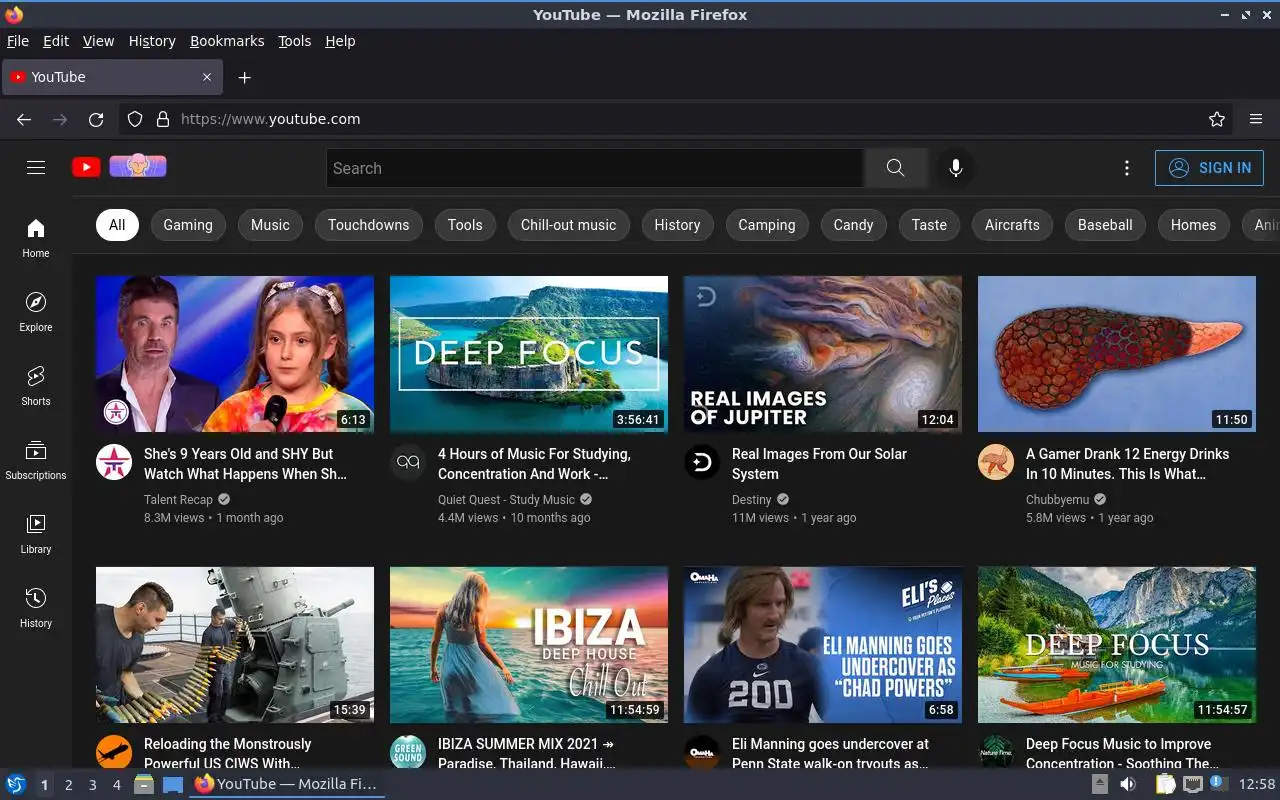
Task: Open the View menu
Action: (x=98, y=41)
